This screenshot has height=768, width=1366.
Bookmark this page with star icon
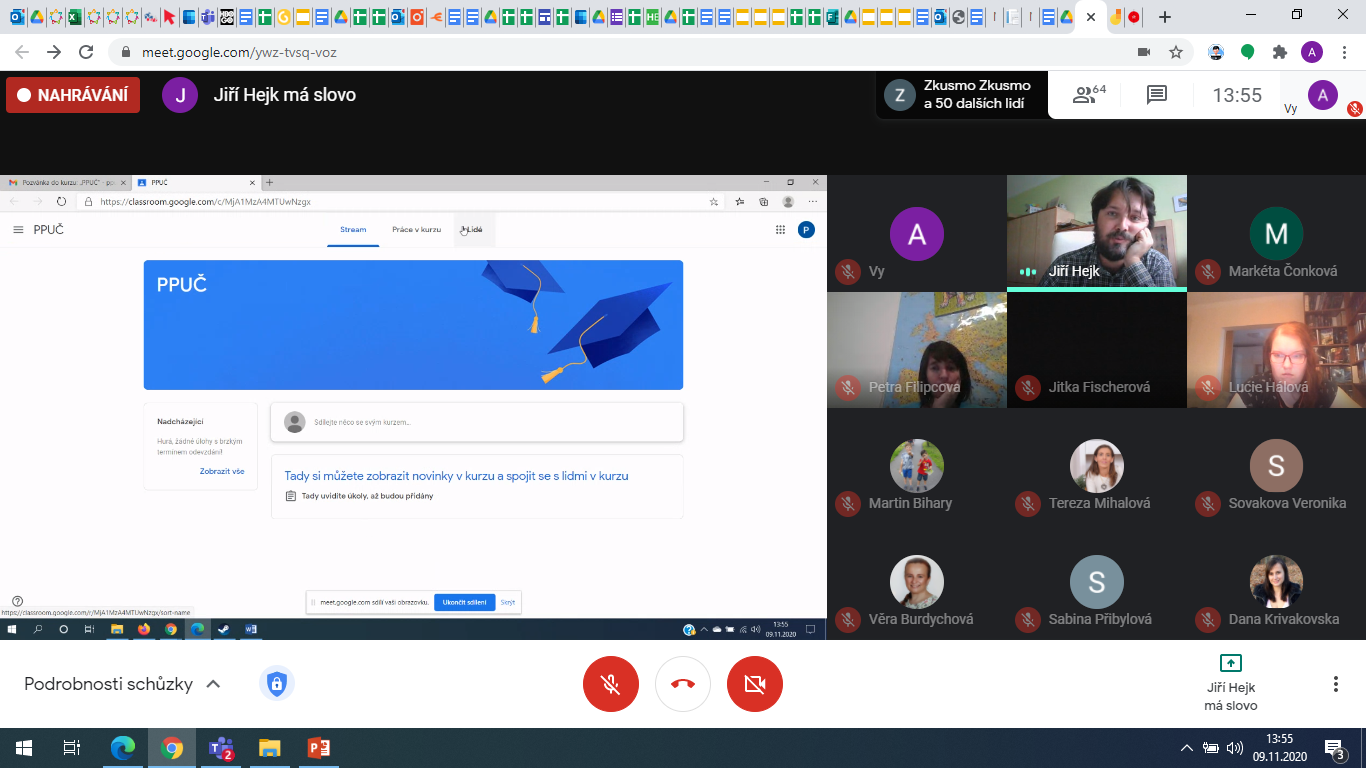point(1176,52)
